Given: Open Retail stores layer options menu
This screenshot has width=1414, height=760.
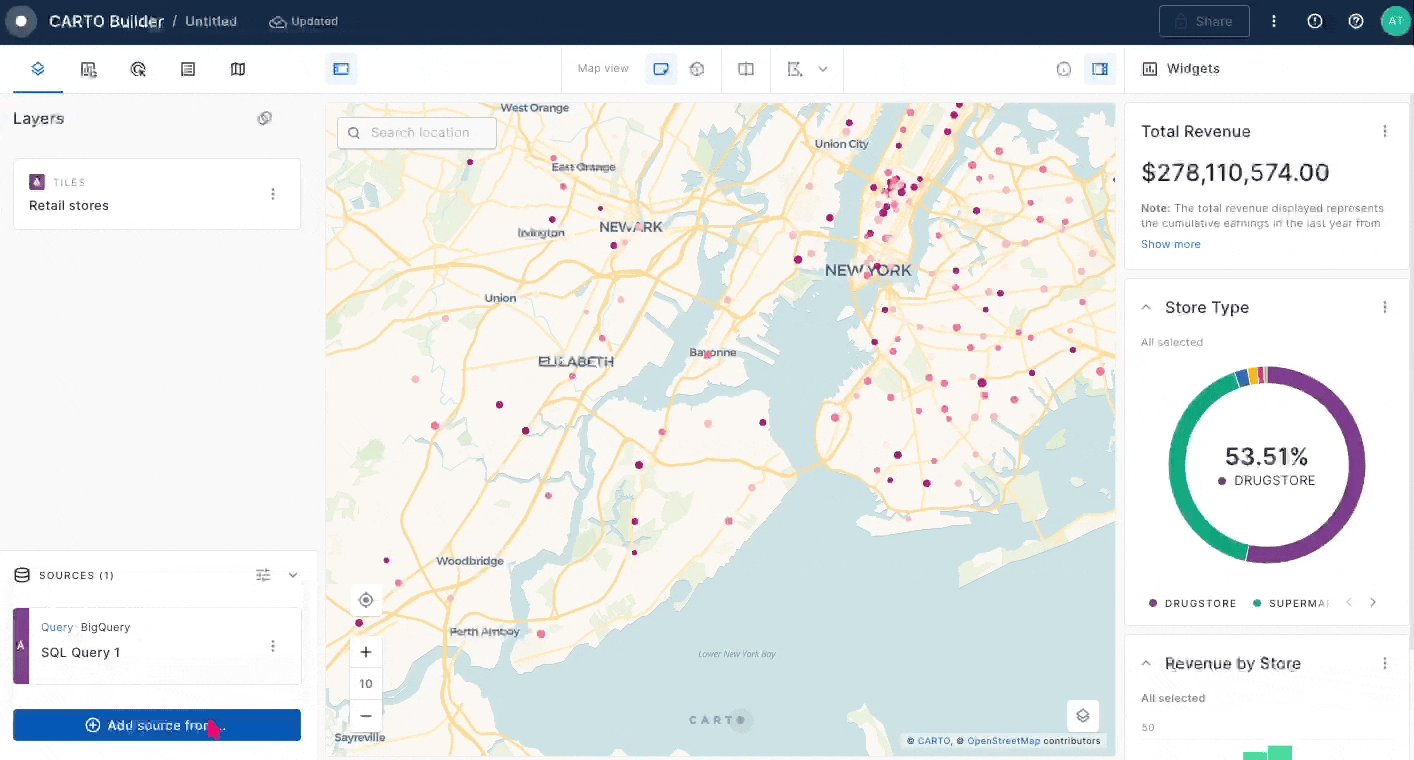Looking at the screenshot, I should [273, 194].
